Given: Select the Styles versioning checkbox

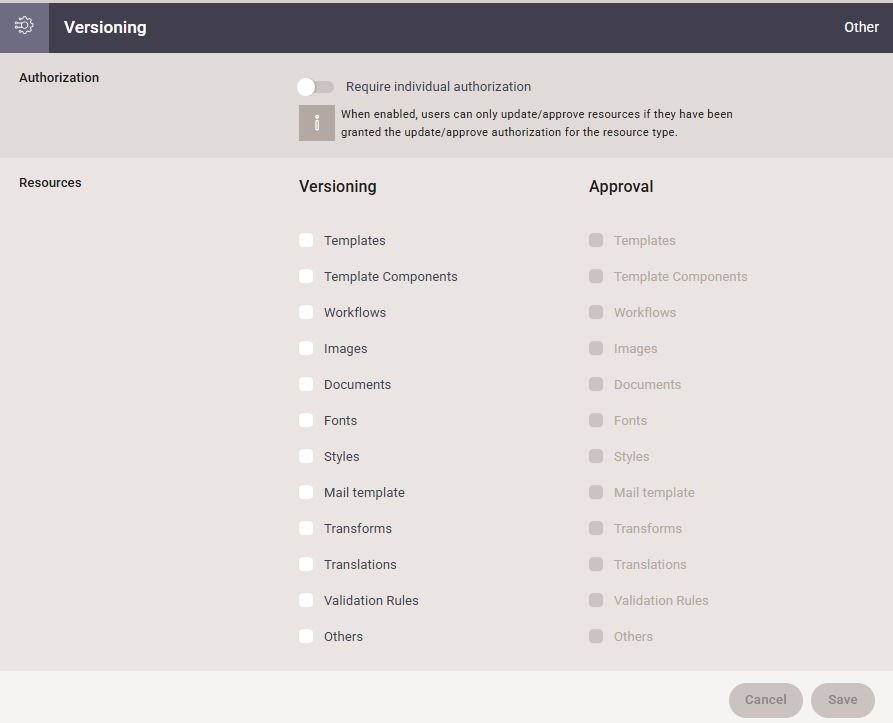Looking at the screenshot, I should [306, 457].
